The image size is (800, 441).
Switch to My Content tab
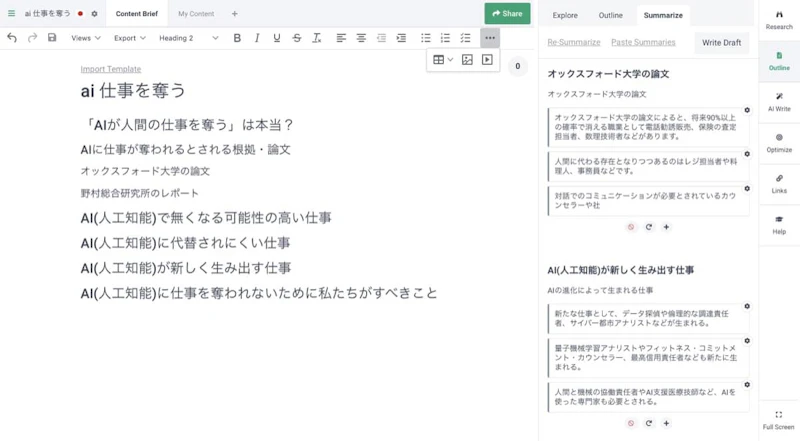click(x=196, y=14)
